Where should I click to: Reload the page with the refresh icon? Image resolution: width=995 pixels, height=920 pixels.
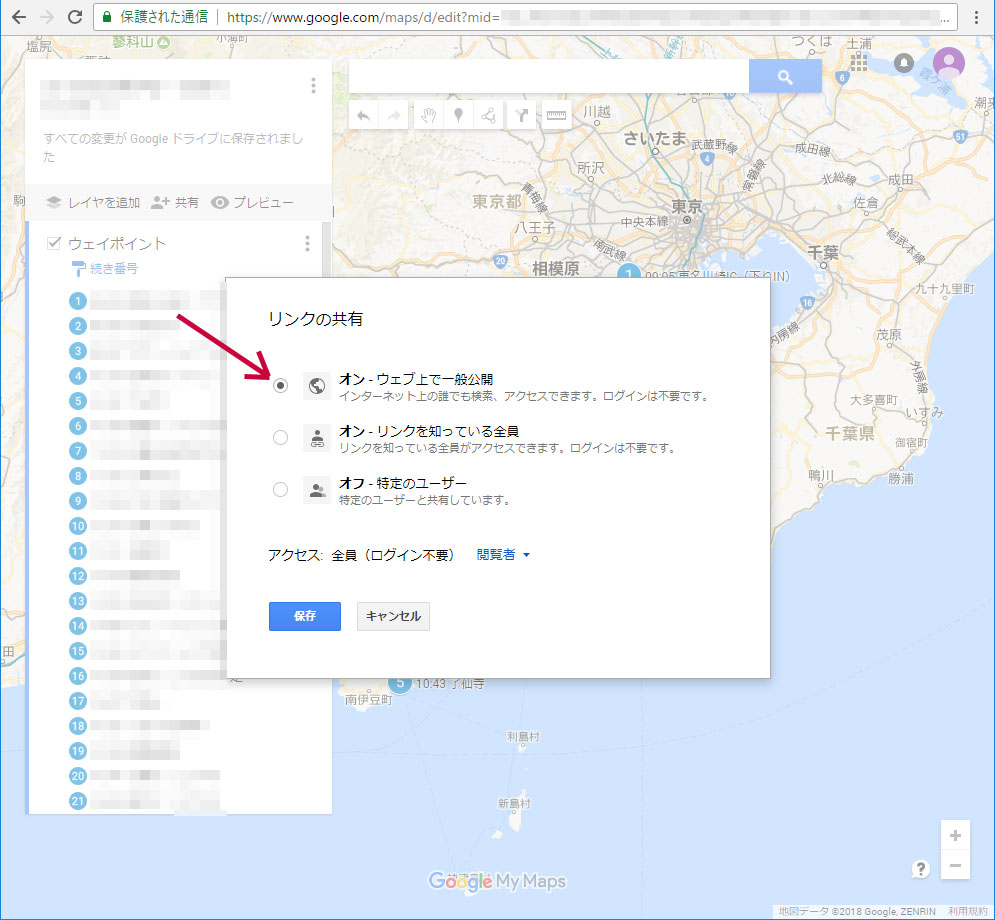pyautogui.click(x=75, y=17)
